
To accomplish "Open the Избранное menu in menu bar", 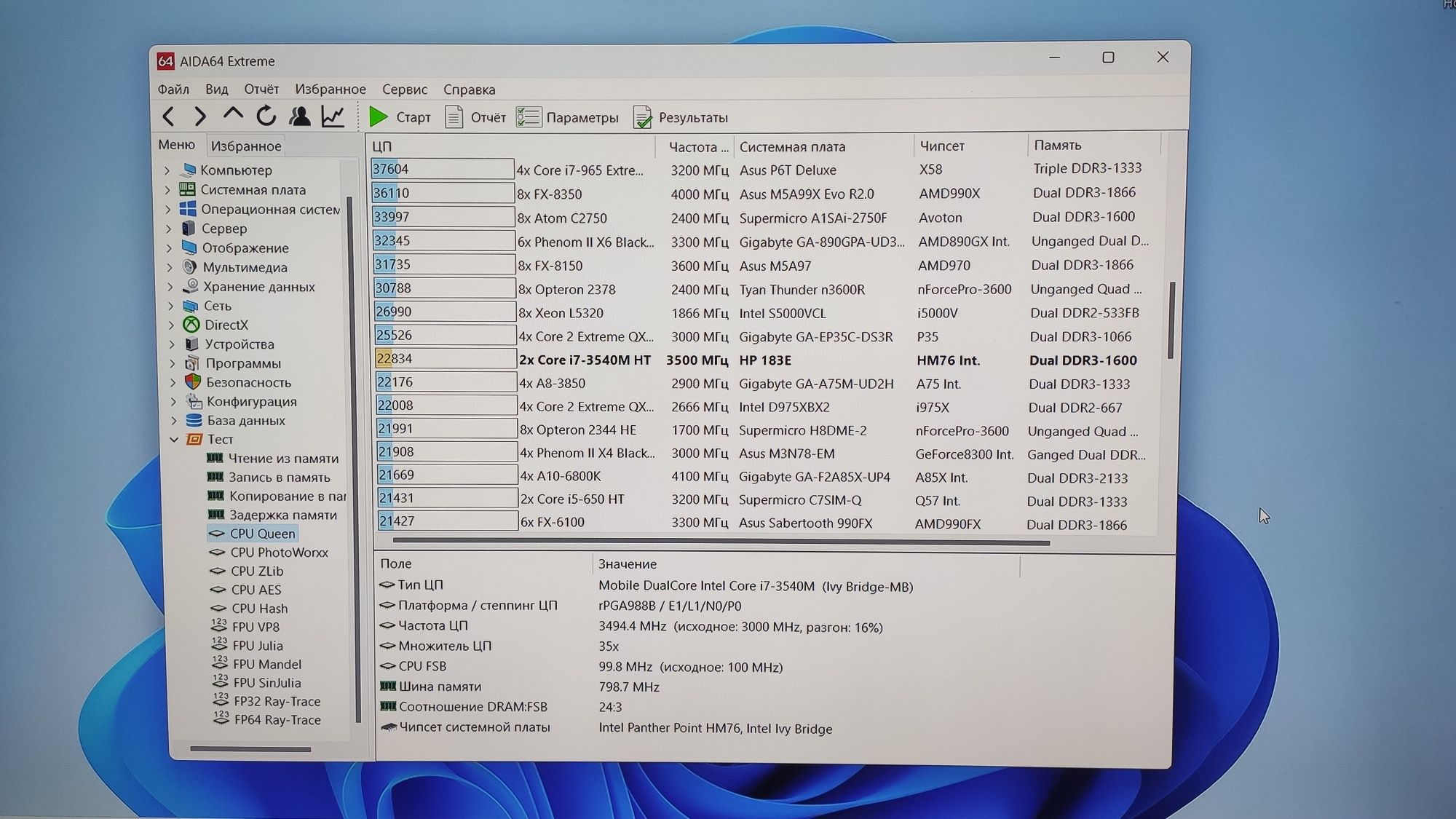I will click(x=331, y=89).
